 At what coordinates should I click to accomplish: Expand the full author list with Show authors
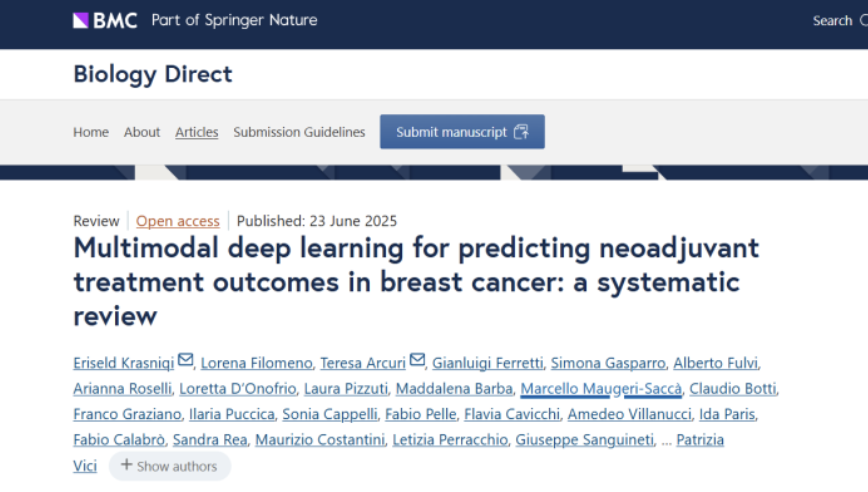pos(169,466)
